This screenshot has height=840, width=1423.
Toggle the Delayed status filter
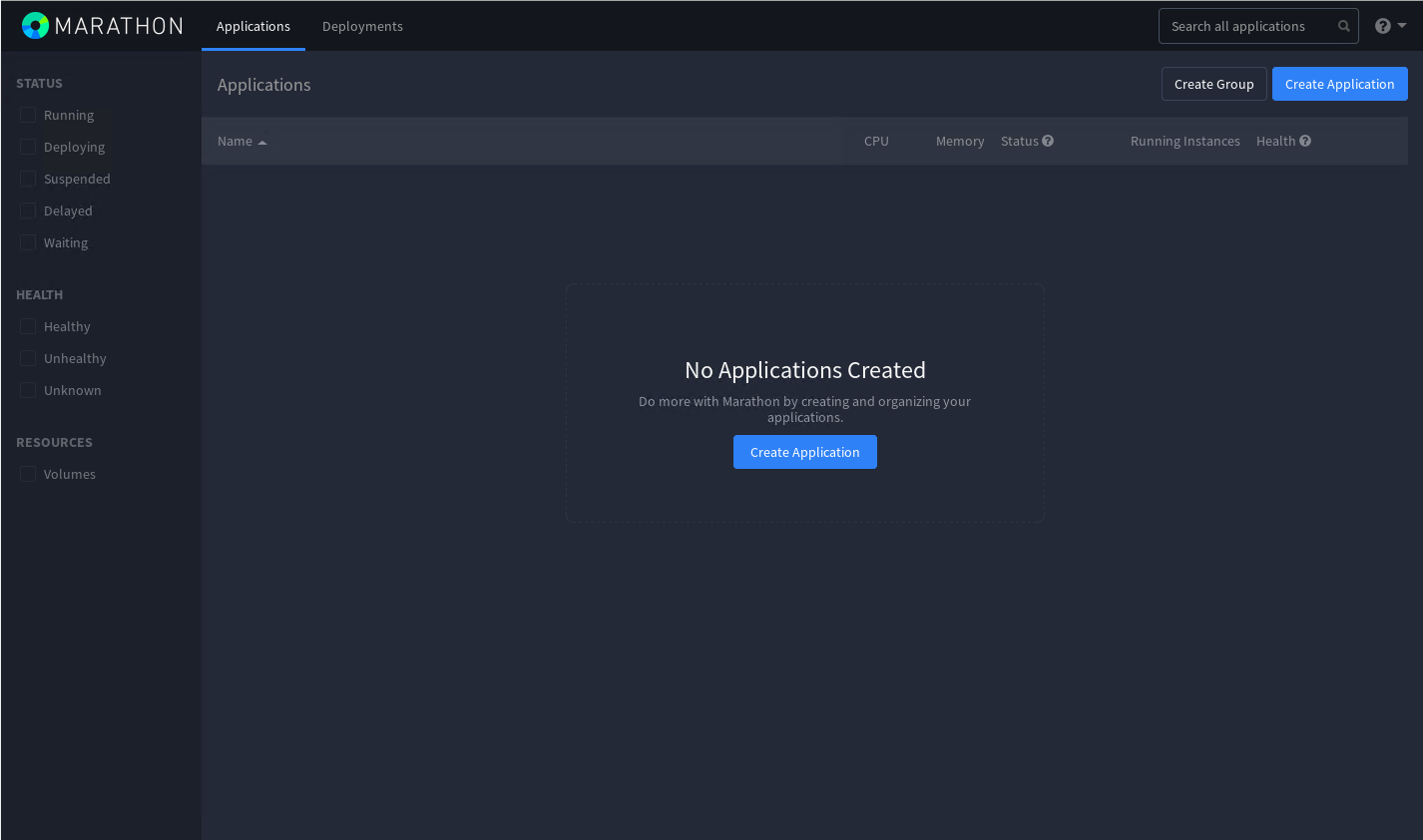click(x=28, y=210)
